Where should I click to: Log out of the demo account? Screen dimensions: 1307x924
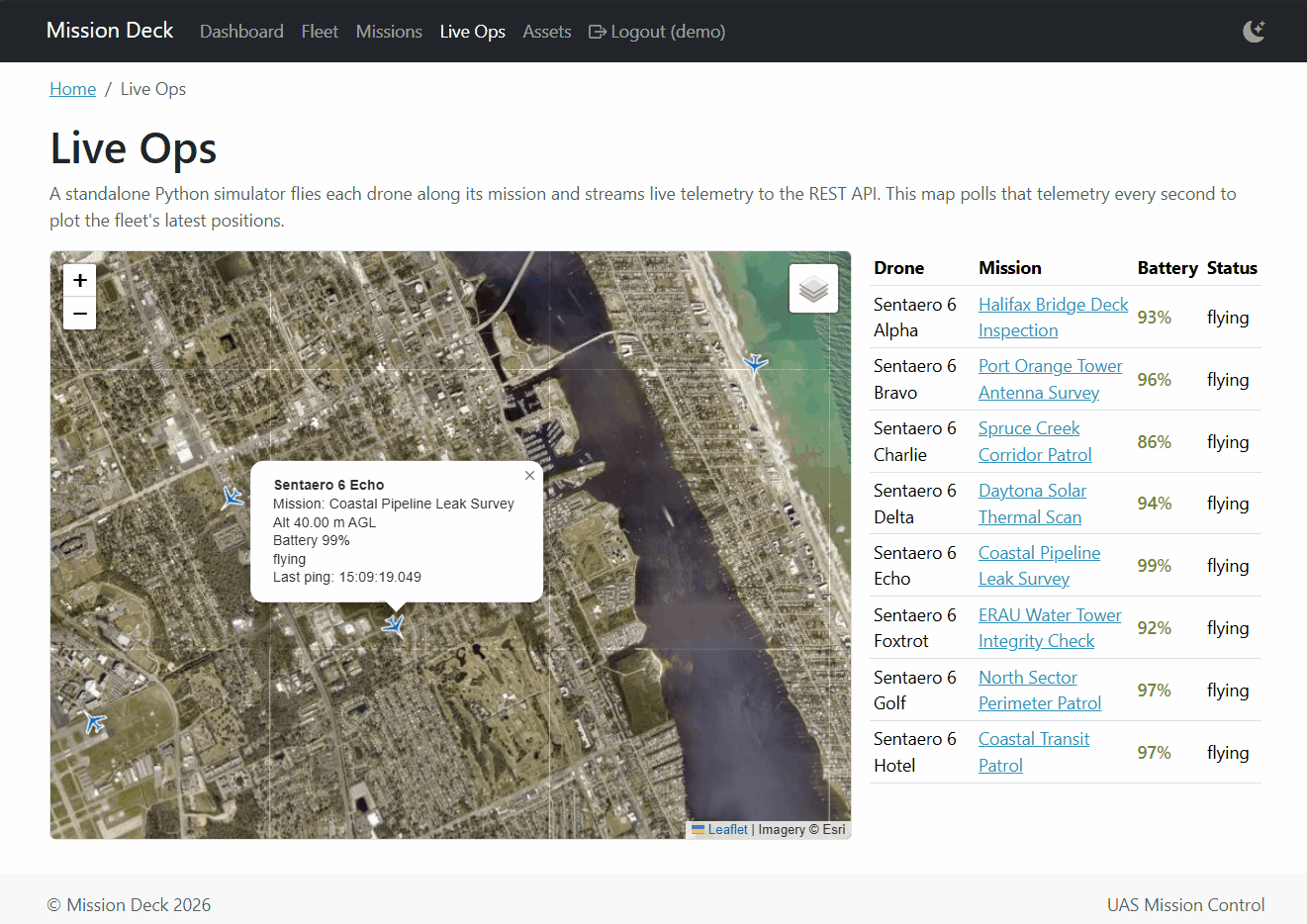pyautogui.click(x=657, y=32)
